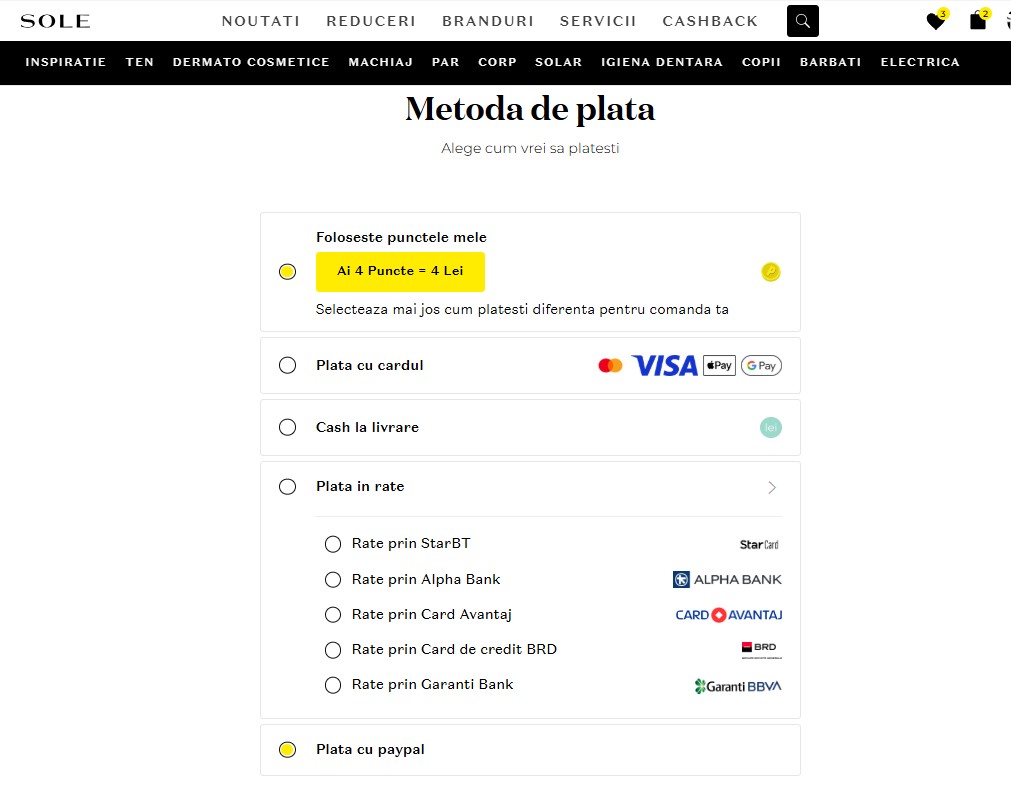The width and height of the screenshot is (1011, 786).
Task: Open the wishlist heart icon
Action: coord(935,21)
